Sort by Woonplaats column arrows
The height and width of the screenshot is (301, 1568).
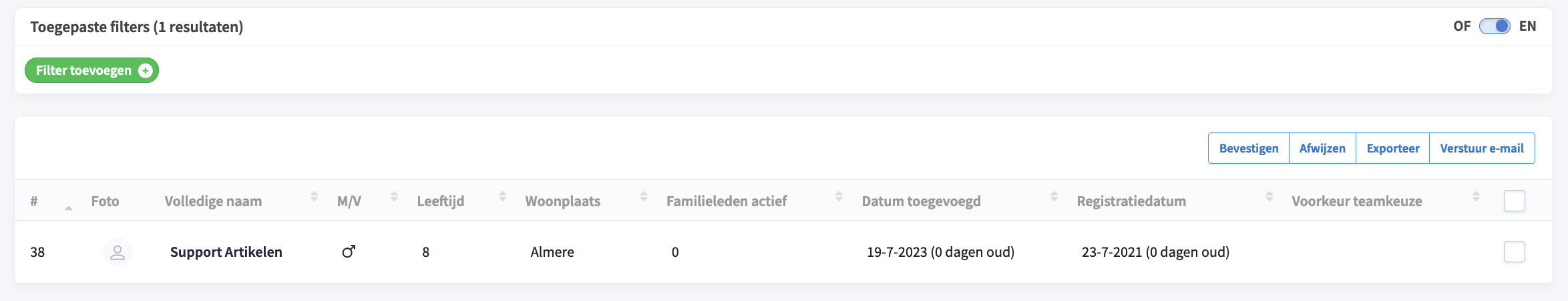tap(643, 197)
